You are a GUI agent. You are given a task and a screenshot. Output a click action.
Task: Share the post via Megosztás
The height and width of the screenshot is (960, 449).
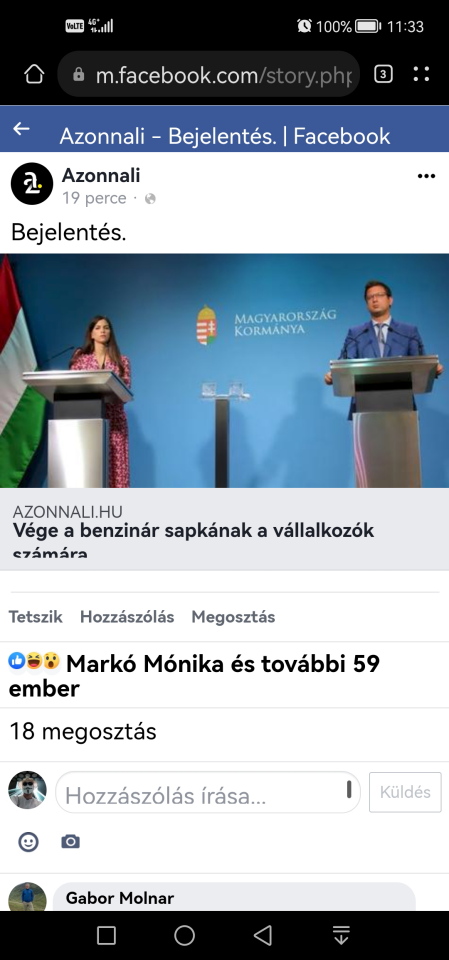233,617
